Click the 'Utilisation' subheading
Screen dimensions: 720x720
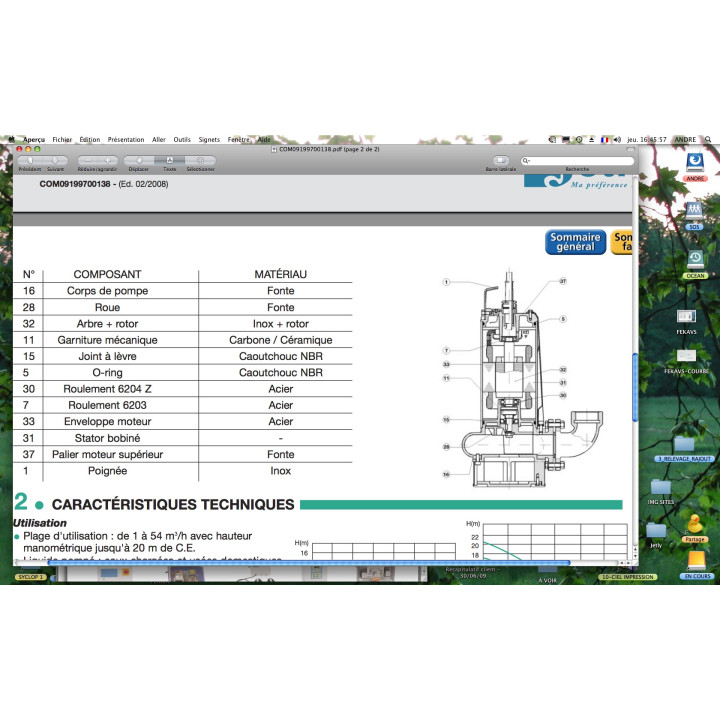(40, 523)
